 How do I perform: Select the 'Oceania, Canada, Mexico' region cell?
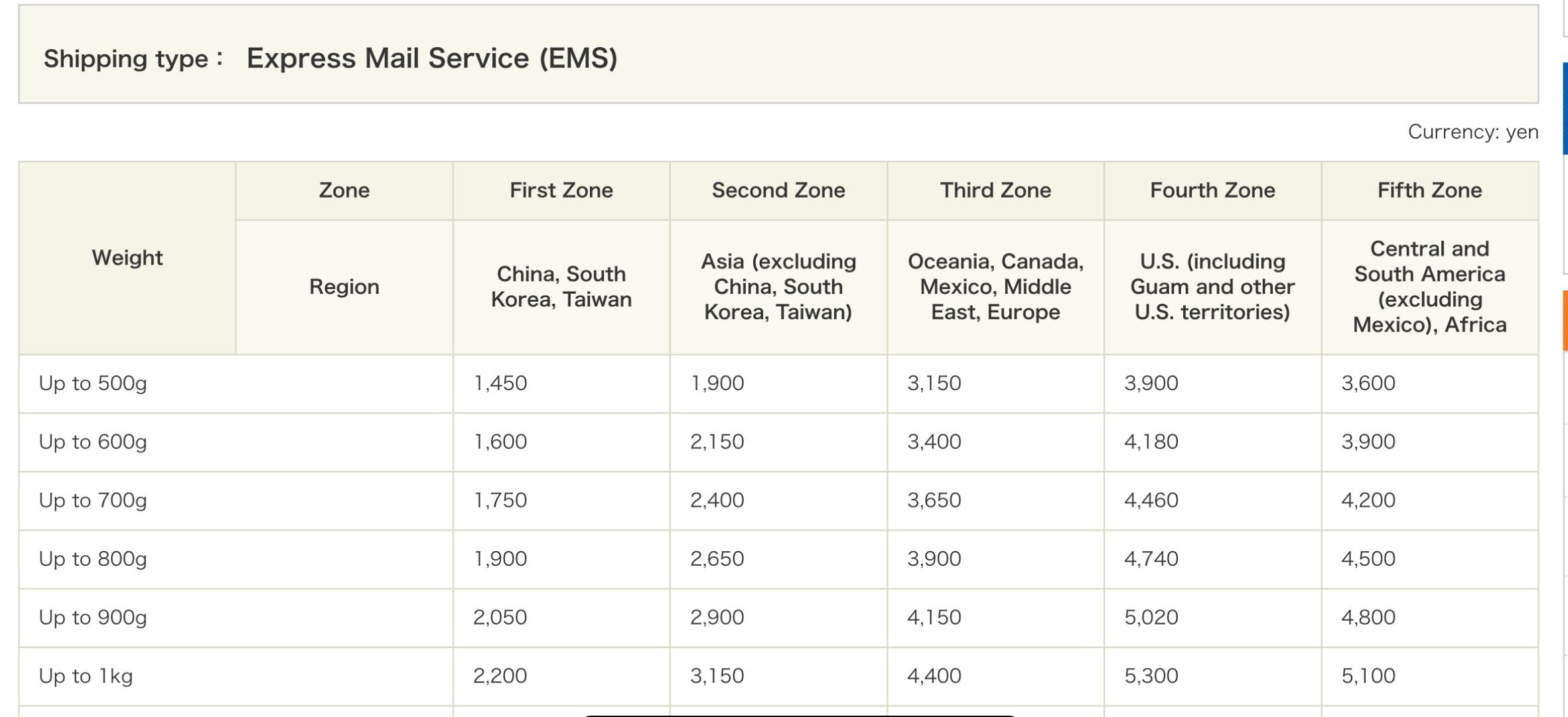(x=995, y=287)
